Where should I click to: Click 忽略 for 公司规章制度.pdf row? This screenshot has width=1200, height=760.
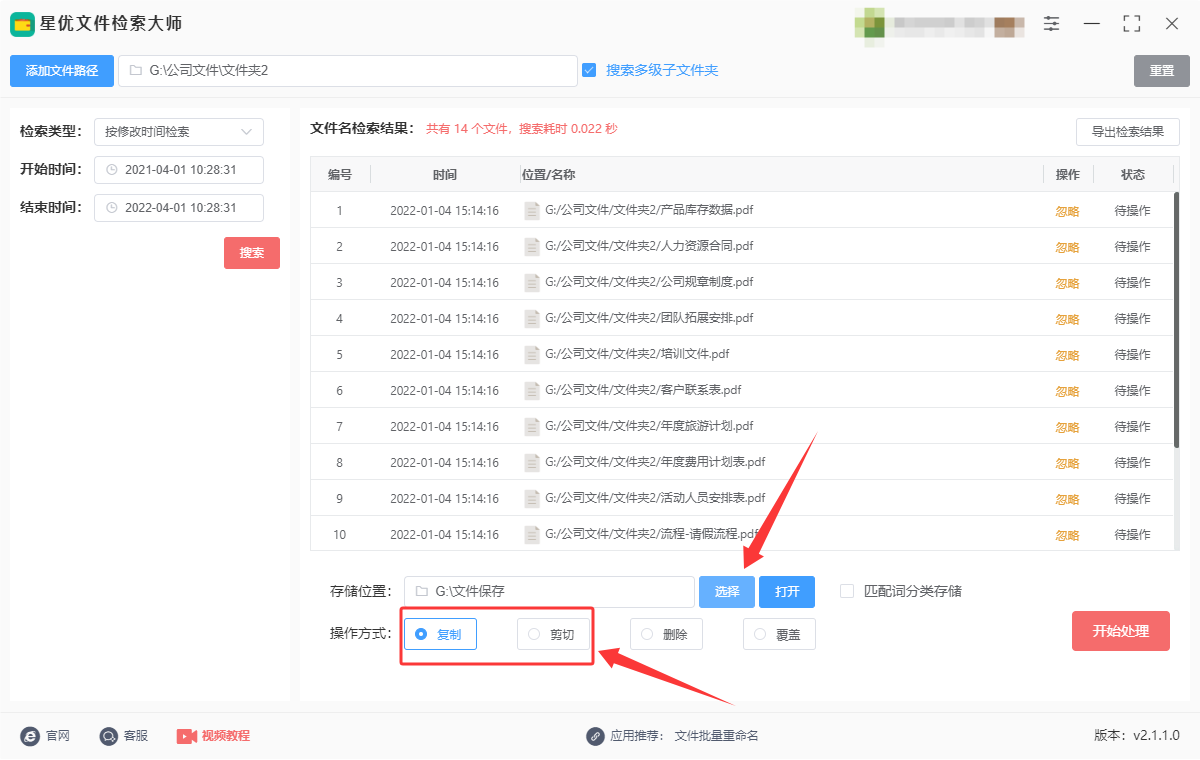click(x=1068, y=283)
